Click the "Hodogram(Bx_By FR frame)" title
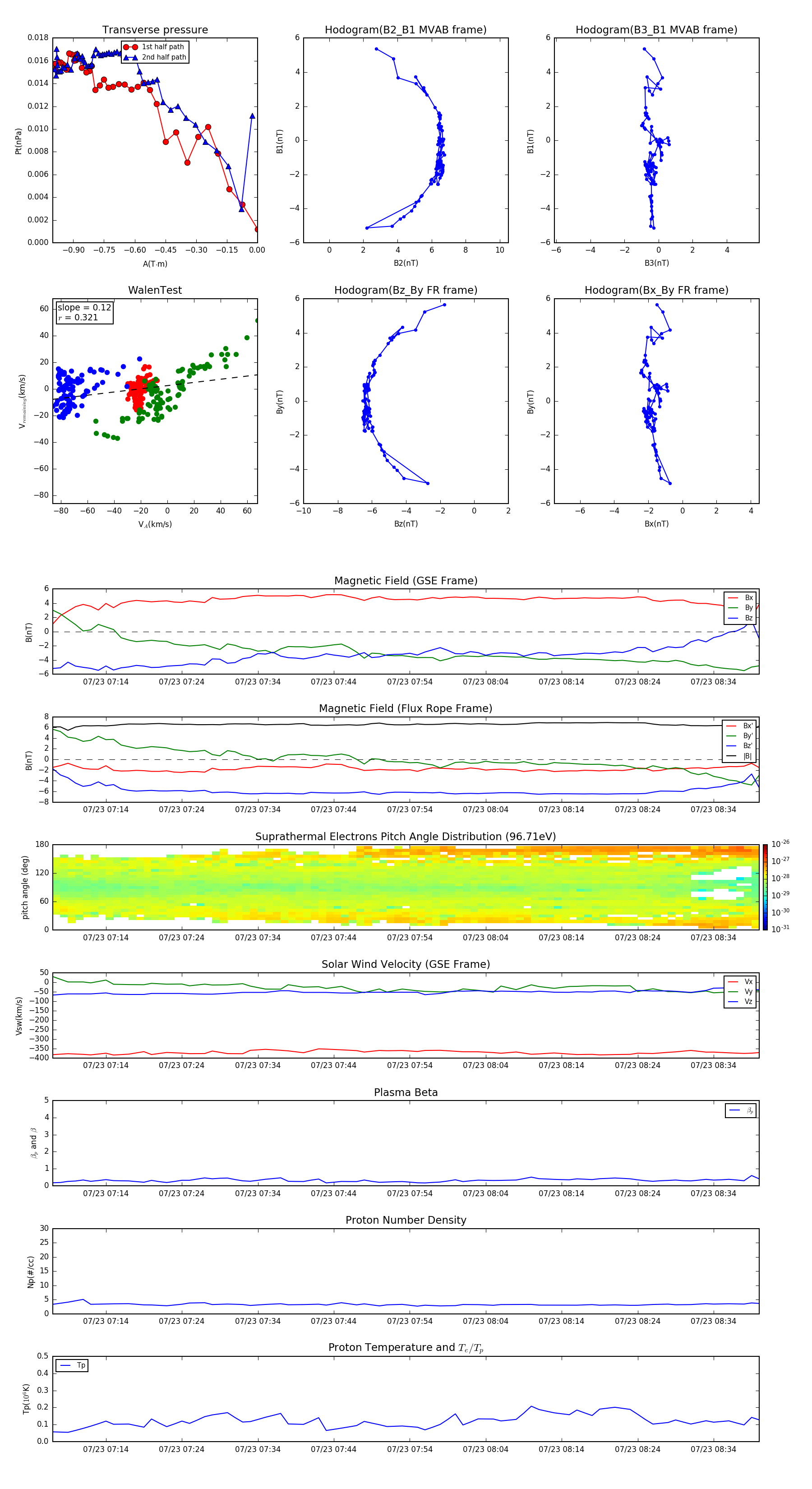The image size is (812, 1489). (x=656, y=290)
